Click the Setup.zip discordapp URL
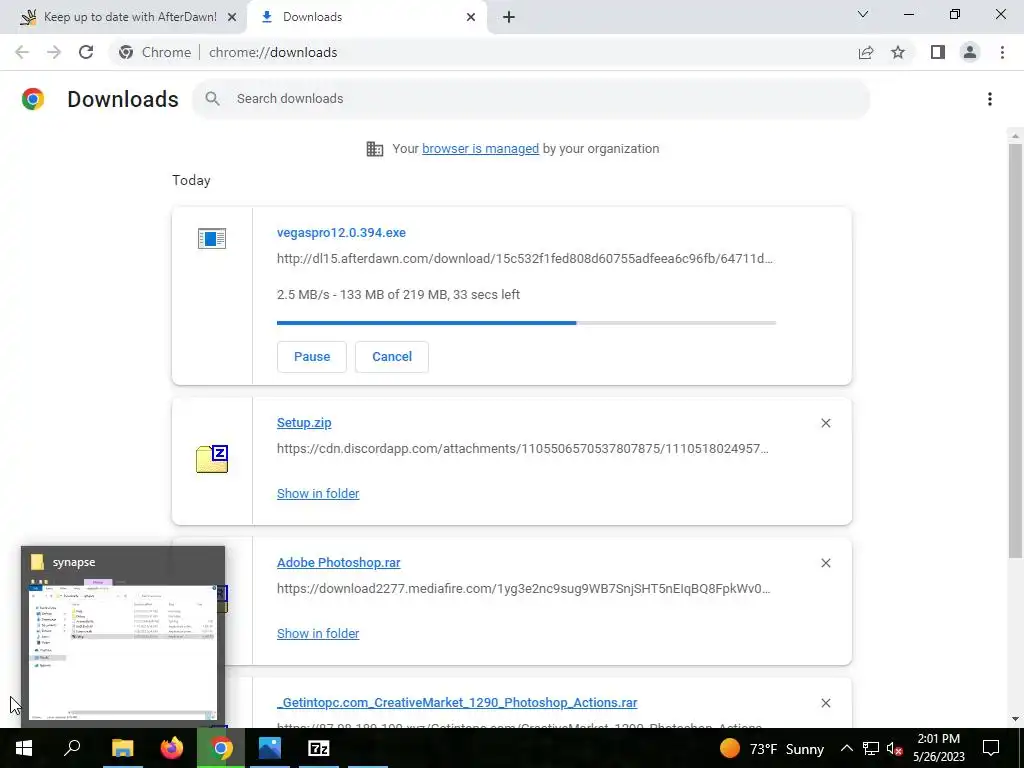The image size is (1024, 768). click(522, 449)
